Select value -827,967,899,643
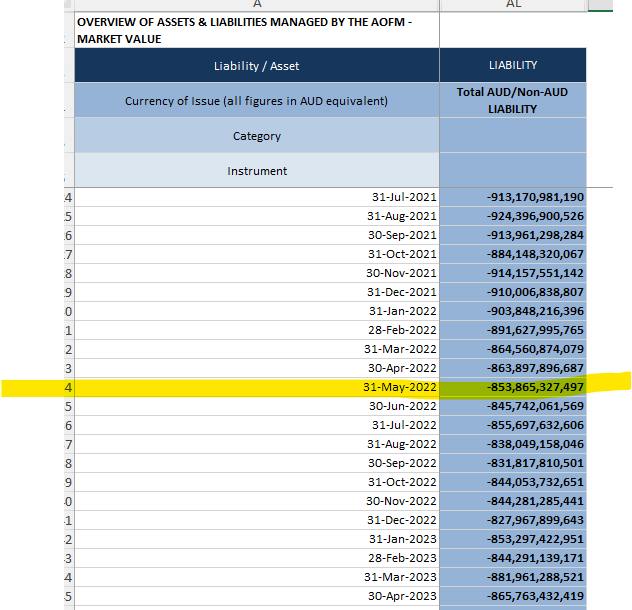This screenshot has height=610, width=632. [x=513, y=520]
